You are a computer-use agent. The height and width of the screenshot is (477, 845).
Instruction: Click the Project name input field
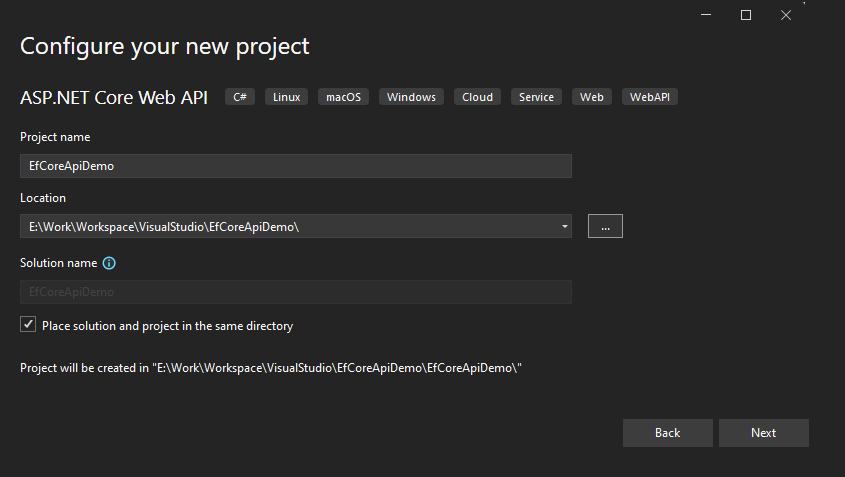296,166
